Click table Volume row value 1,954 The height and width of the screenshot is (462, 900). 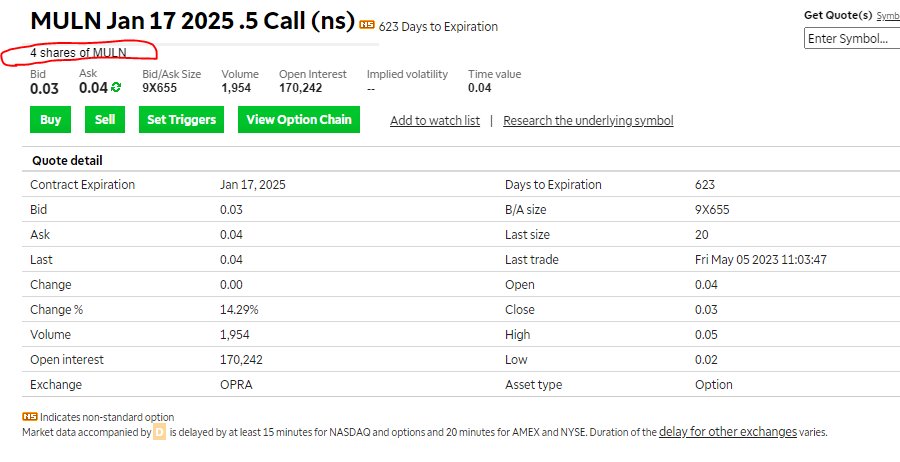point(235,335)
